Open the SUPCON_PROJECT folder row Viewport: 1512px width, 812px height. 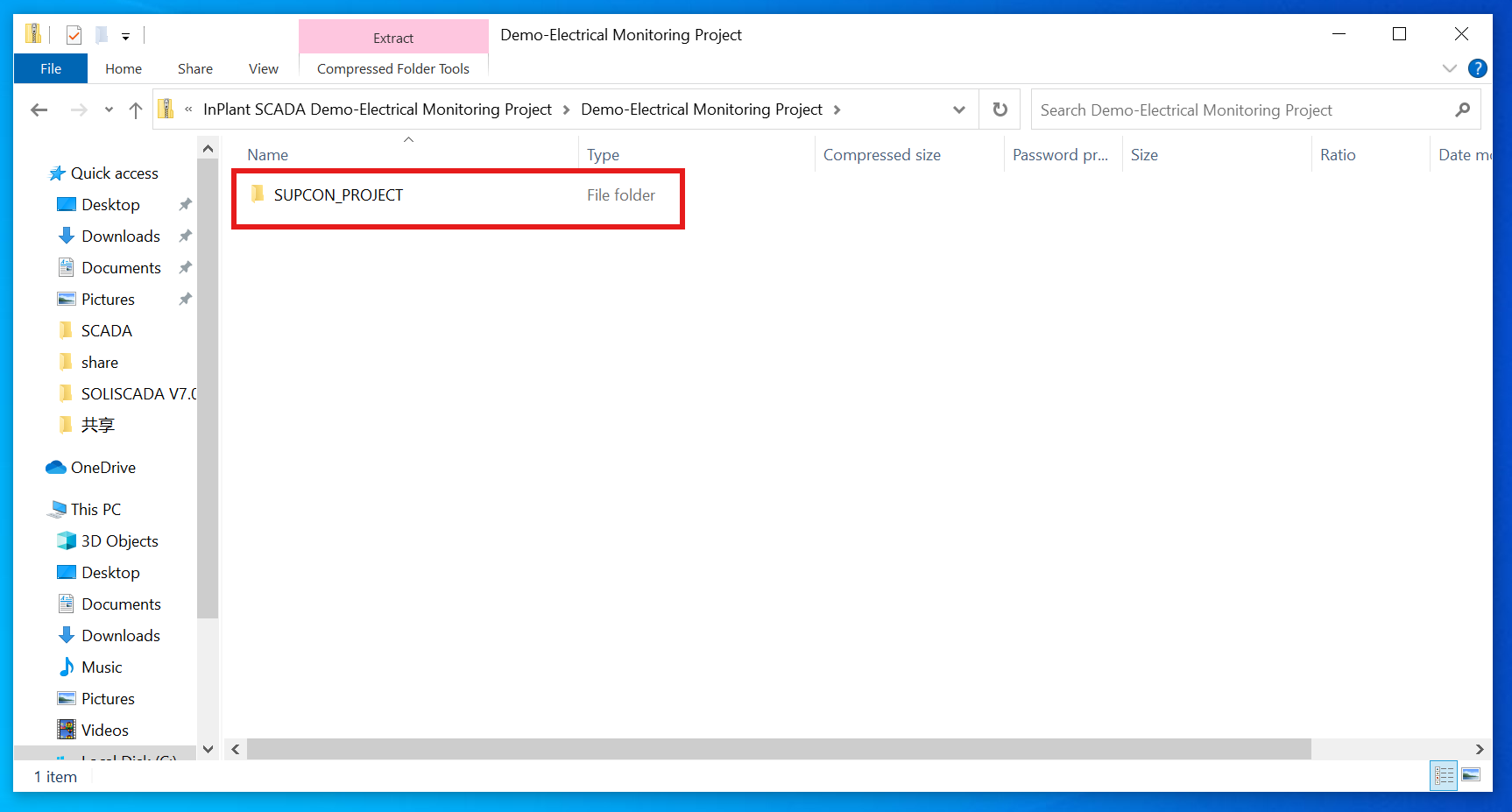457,195
